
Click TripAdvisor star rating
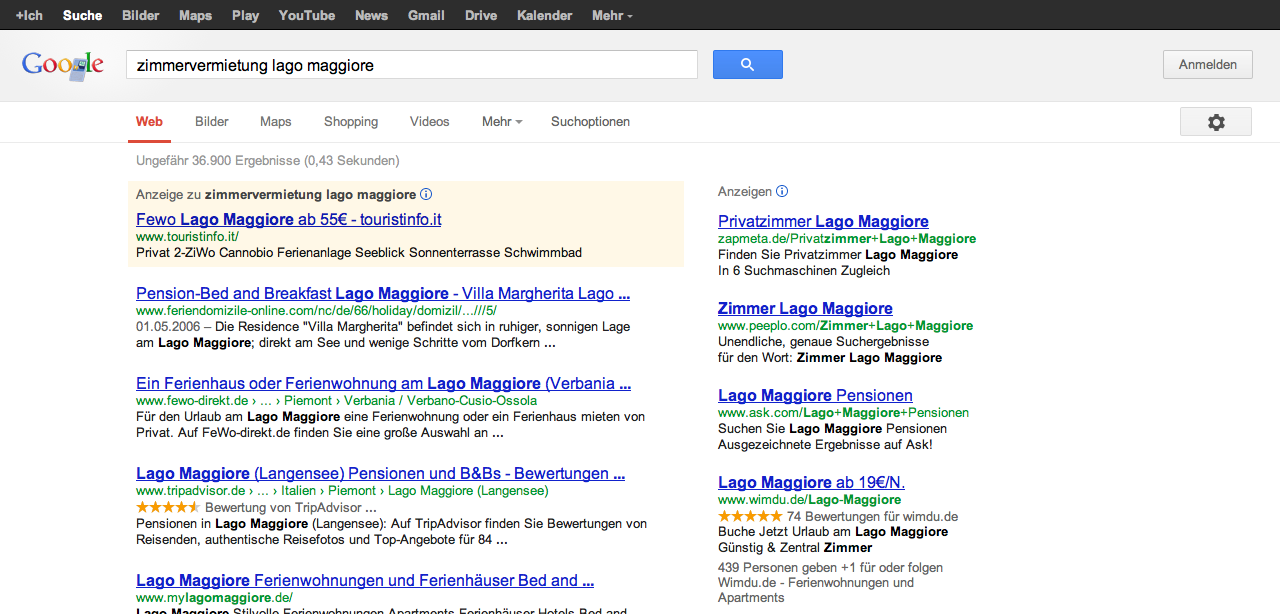[x=168, y=507]
